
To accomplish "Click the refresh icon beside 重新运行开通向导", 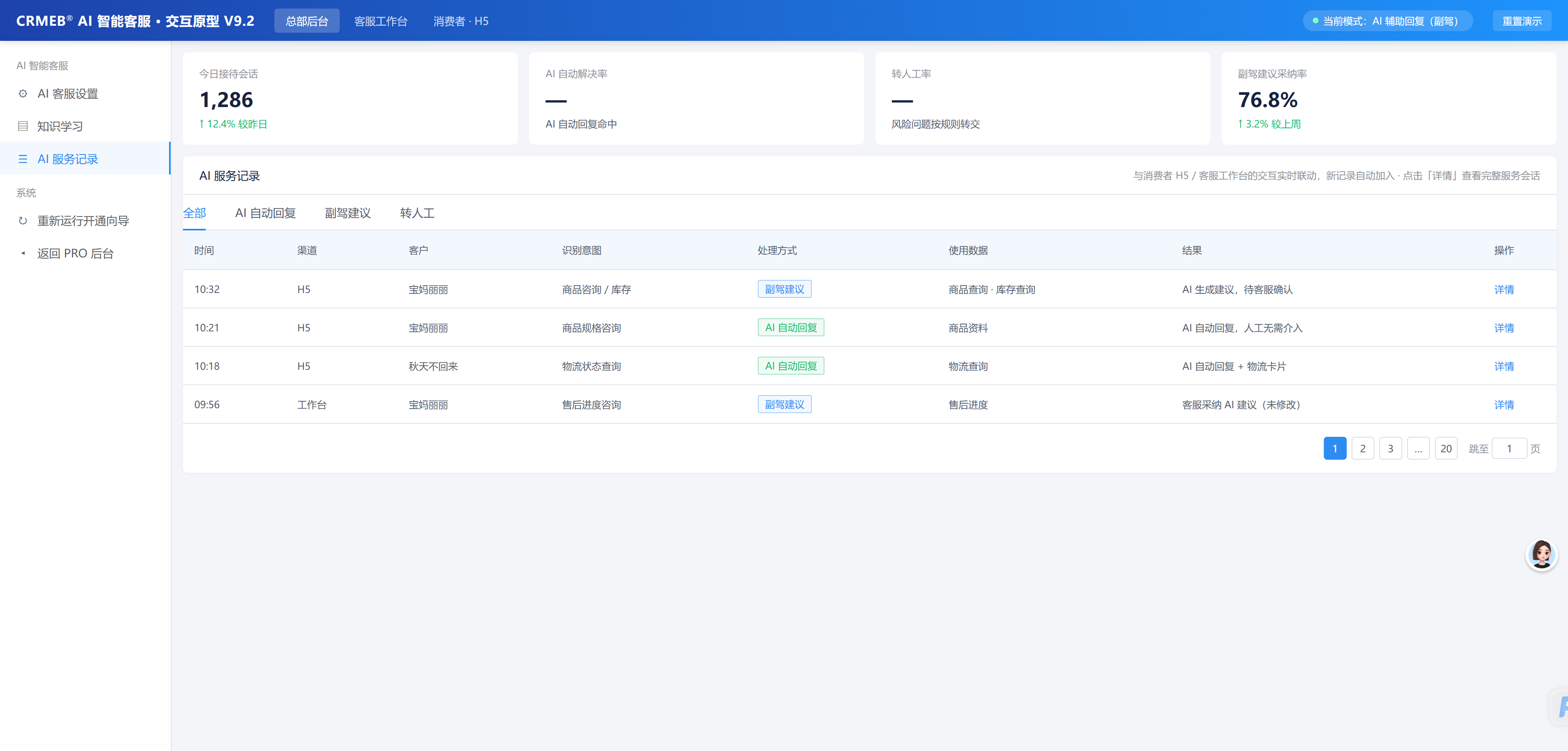I will pyautogui.click(x=23, y=221).
